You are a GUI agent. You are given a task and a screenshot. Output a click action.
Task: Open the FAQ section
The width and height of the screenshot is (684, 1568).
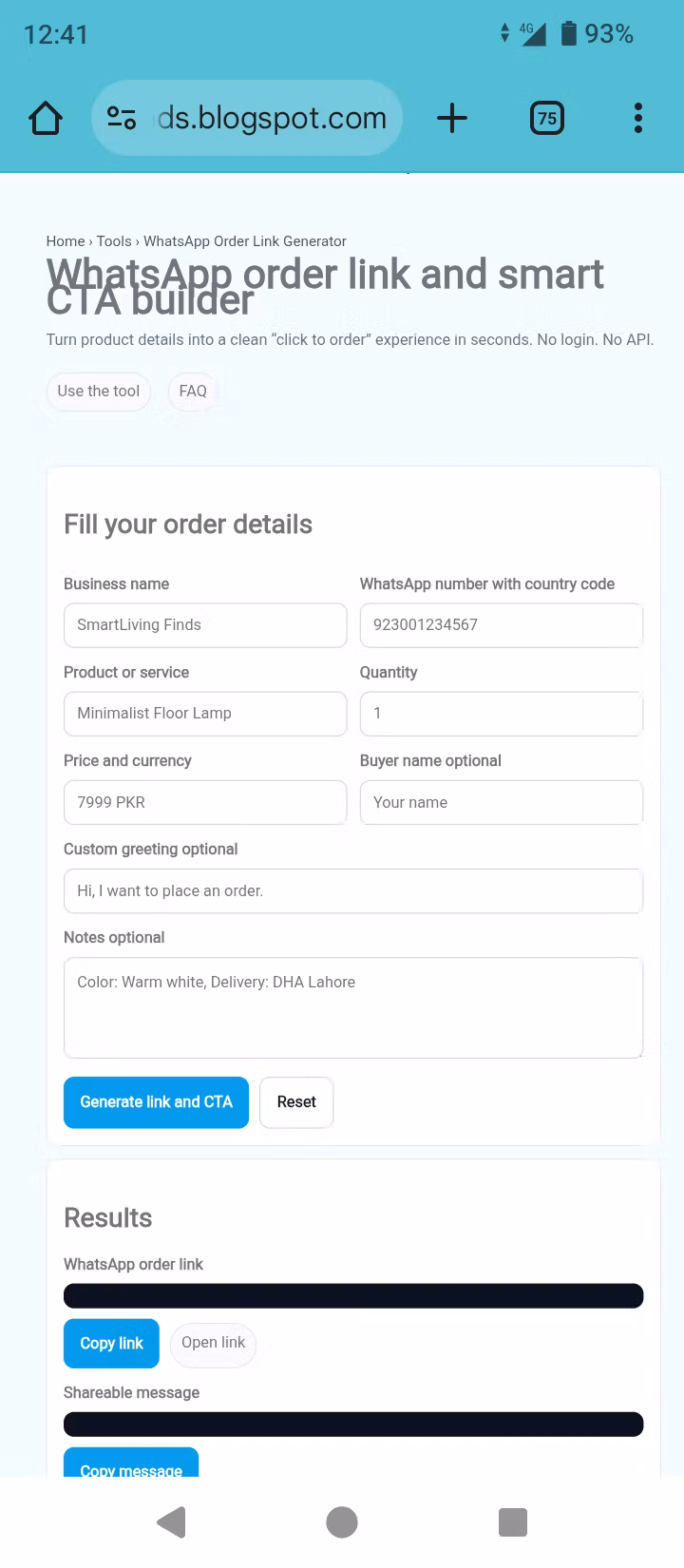click(192, 391)
